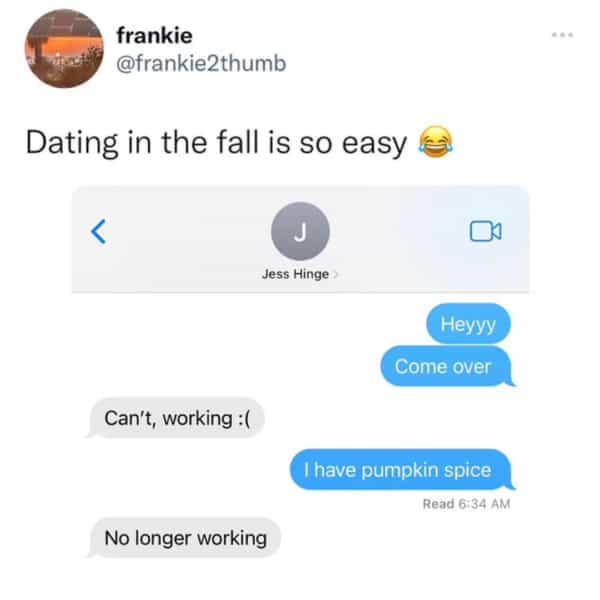Click the conversation header bar of the screenshot

(300, 238)
